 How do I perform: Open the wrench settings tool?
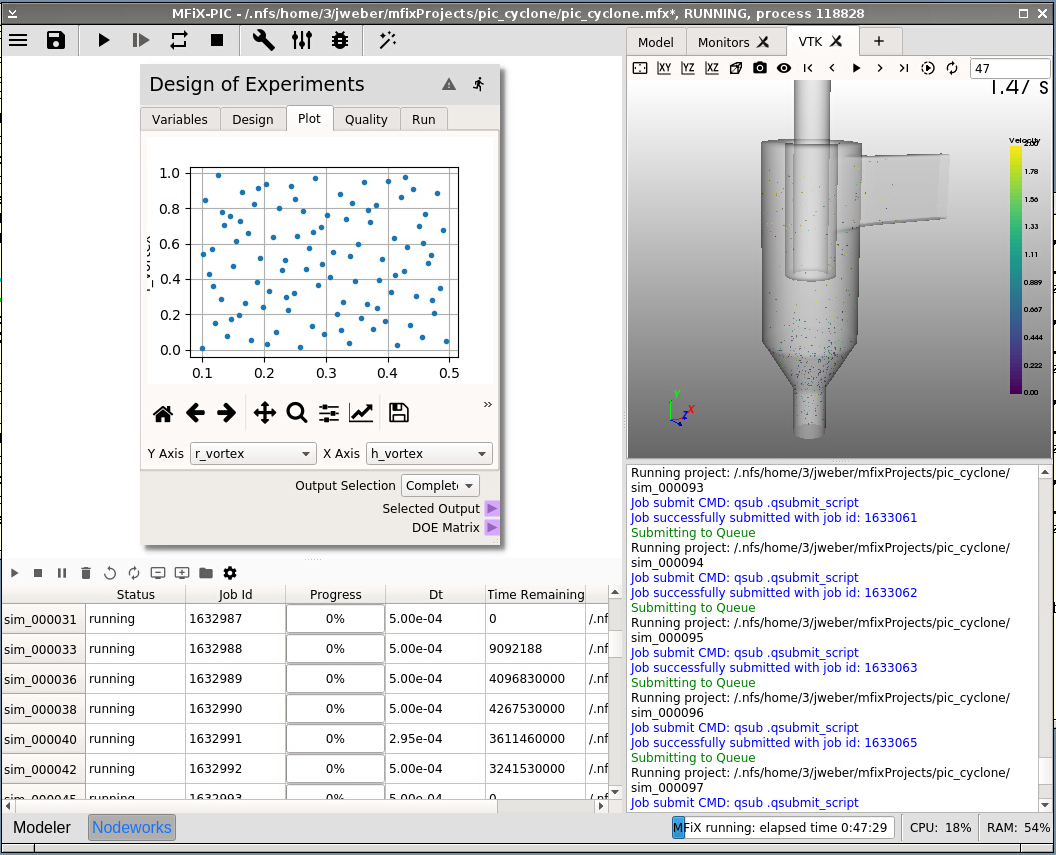pos(264,40)
